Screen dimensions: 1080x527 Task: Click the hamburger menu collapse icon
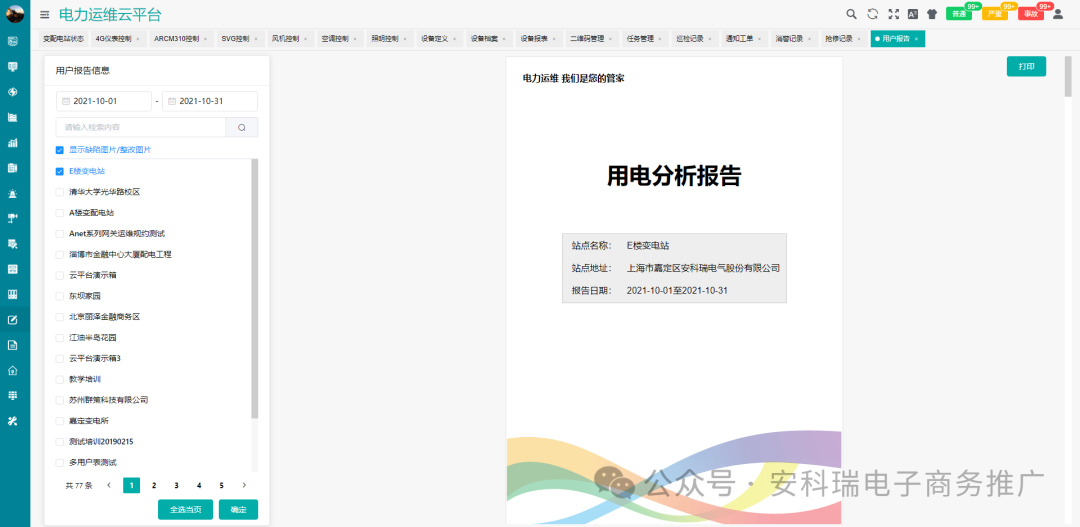[45, 14]
